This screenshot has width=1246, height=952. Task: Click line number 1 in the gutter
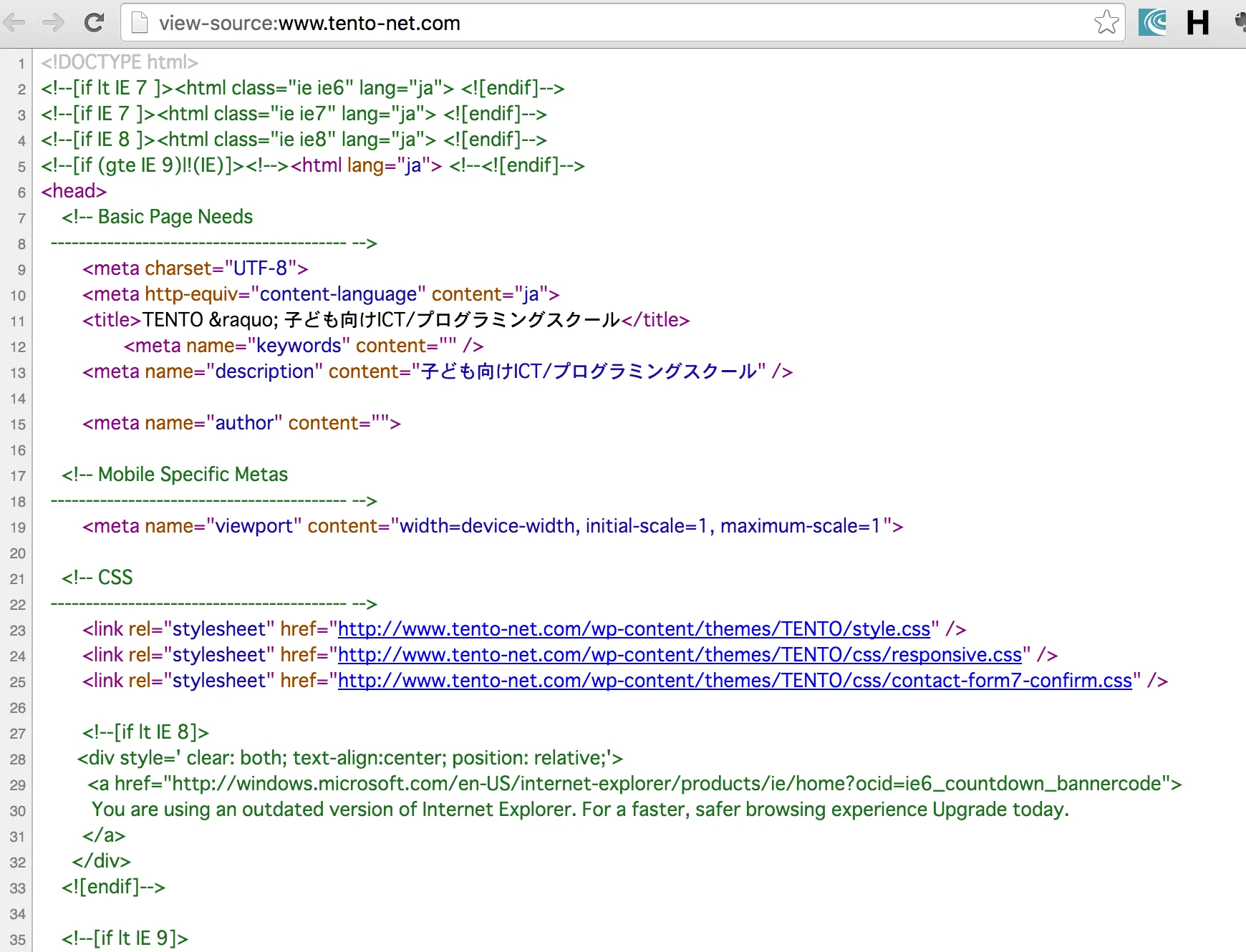(x=21, y=64)
